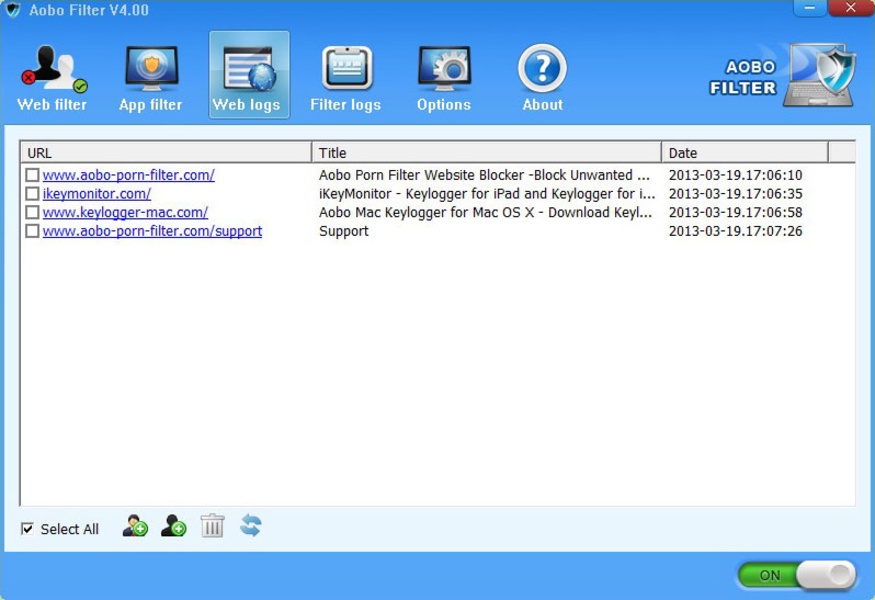Sort list by Title column header
875x600 pixels.
(486, 153)
